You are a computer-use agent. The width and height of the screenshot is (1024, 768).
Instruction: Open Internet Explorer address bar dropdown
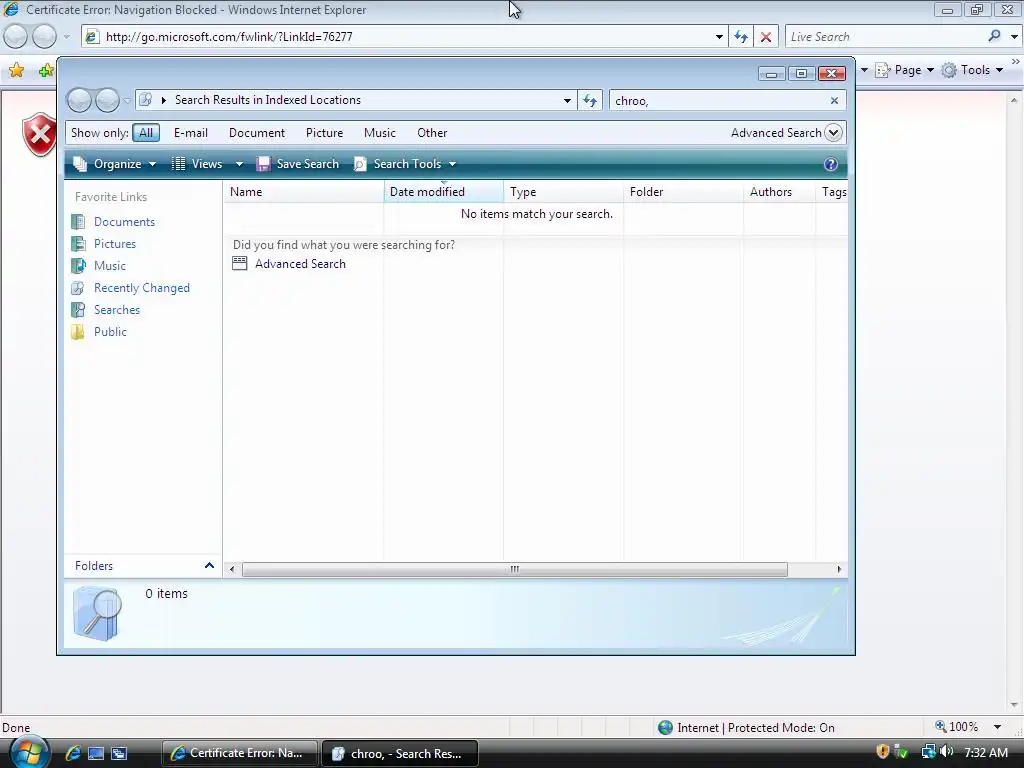click(719, 37)
